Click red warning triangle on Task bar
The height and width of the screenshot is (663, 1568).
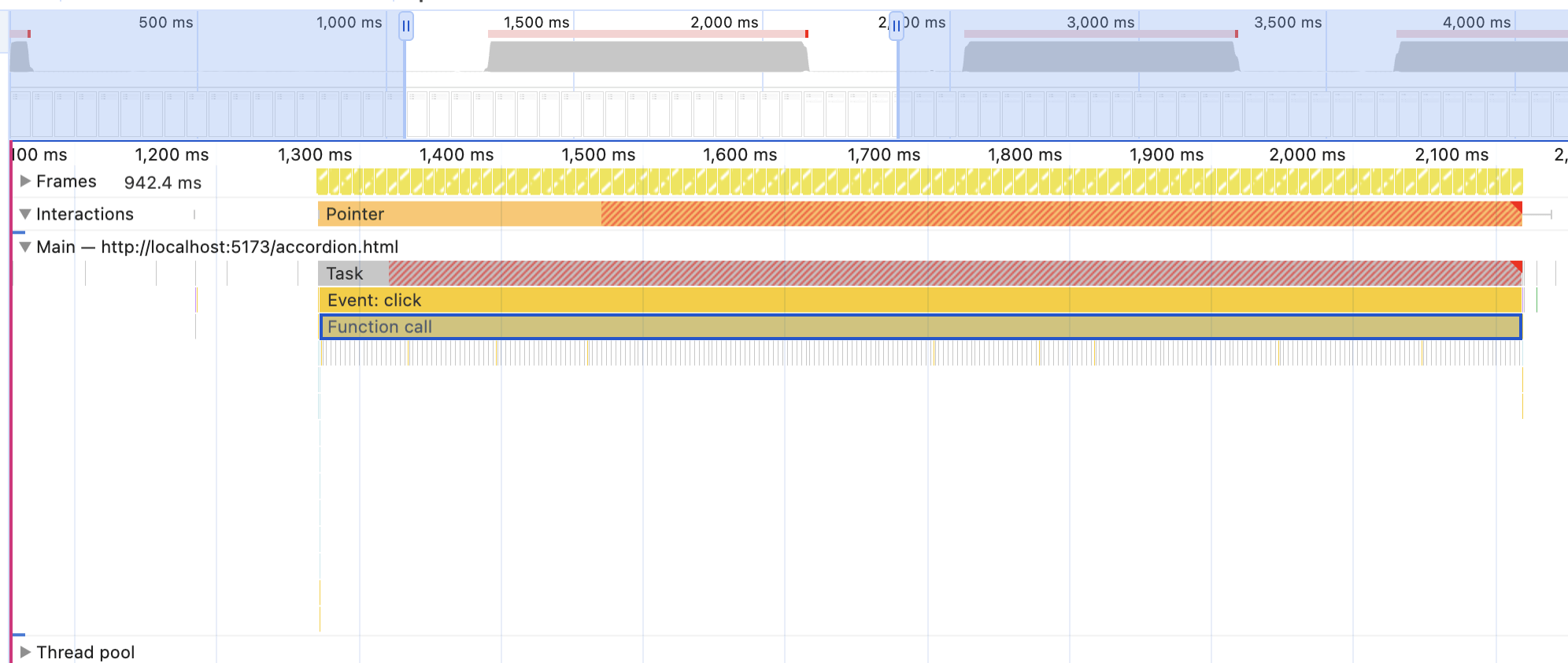click(1516, 266)
